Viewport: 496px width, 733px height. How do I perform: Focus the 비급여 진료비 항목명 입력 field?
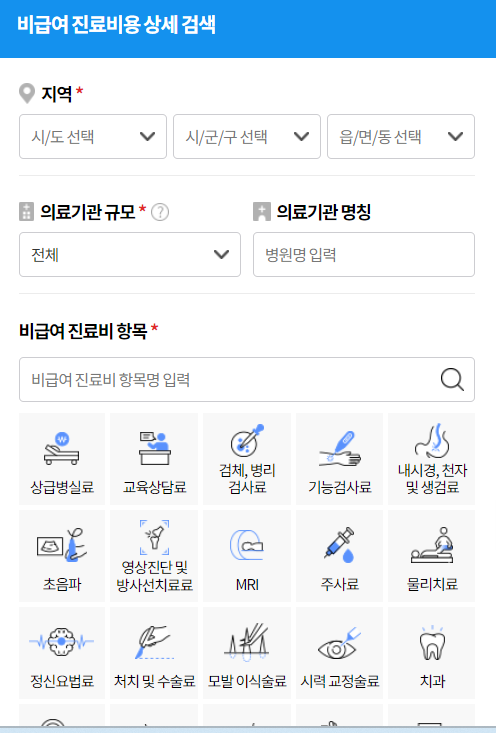pyautogui.click(x=247, y=380)
